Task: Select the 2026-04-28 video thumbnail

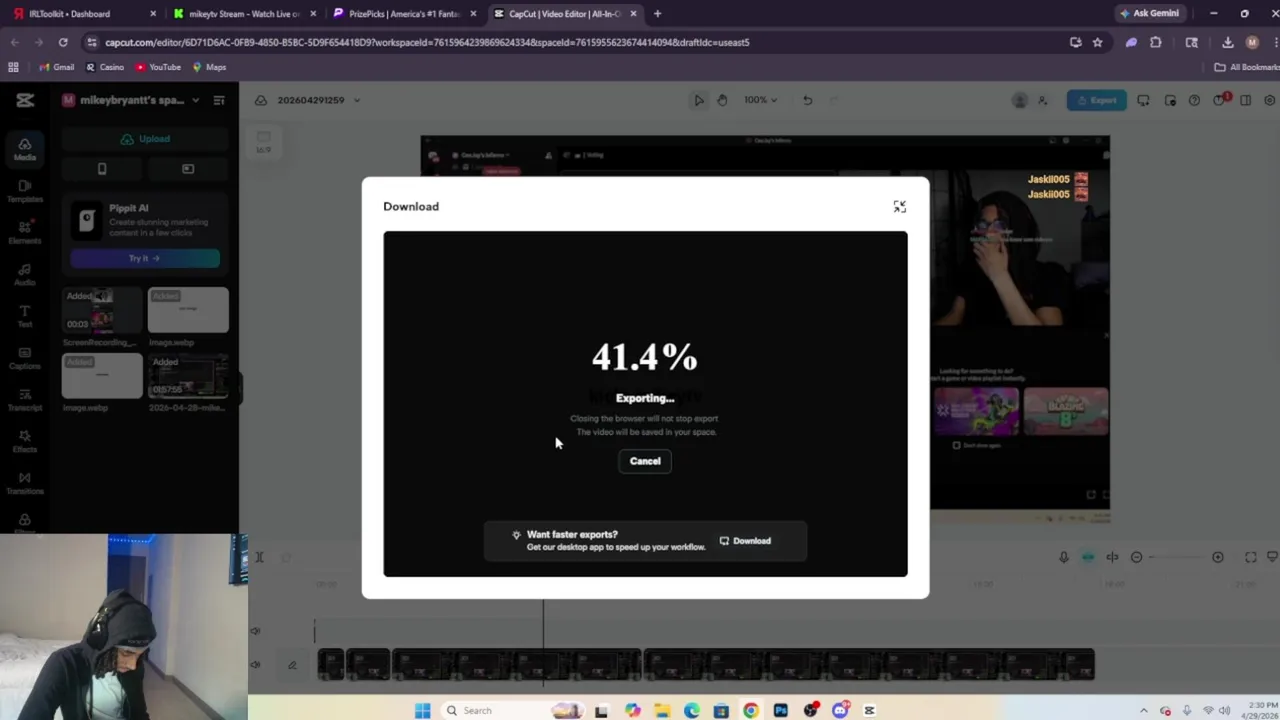Action: (188, 376)
